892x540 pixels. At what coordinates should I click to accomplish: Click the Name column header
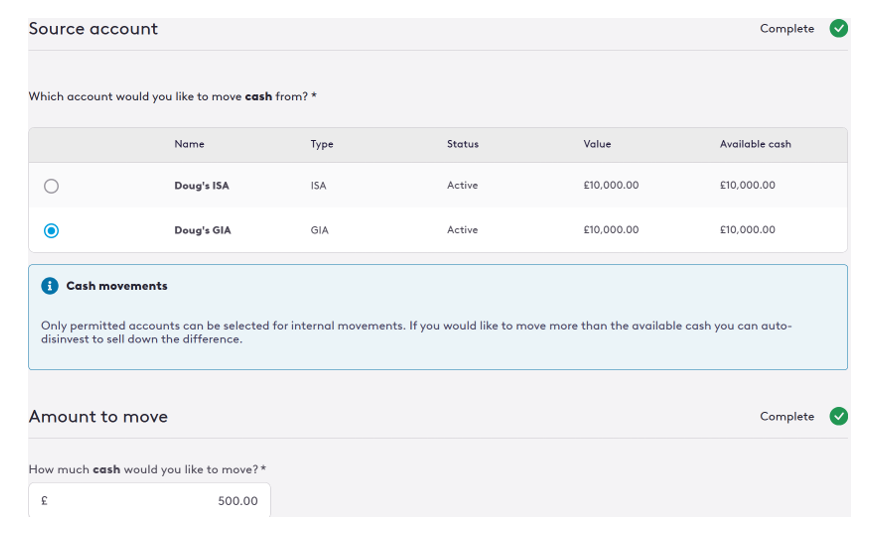tap(189, 144)
